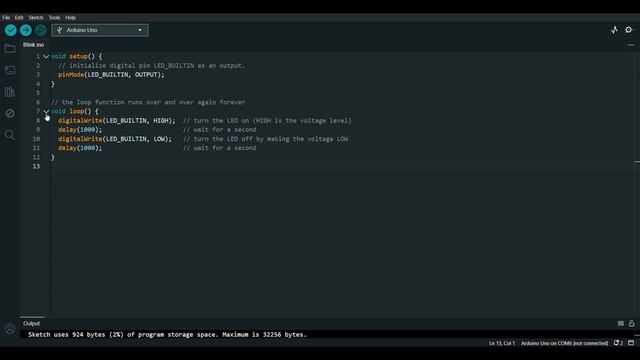Open the File menu
The width and height of the screenshot is (640, 360).
6,18
